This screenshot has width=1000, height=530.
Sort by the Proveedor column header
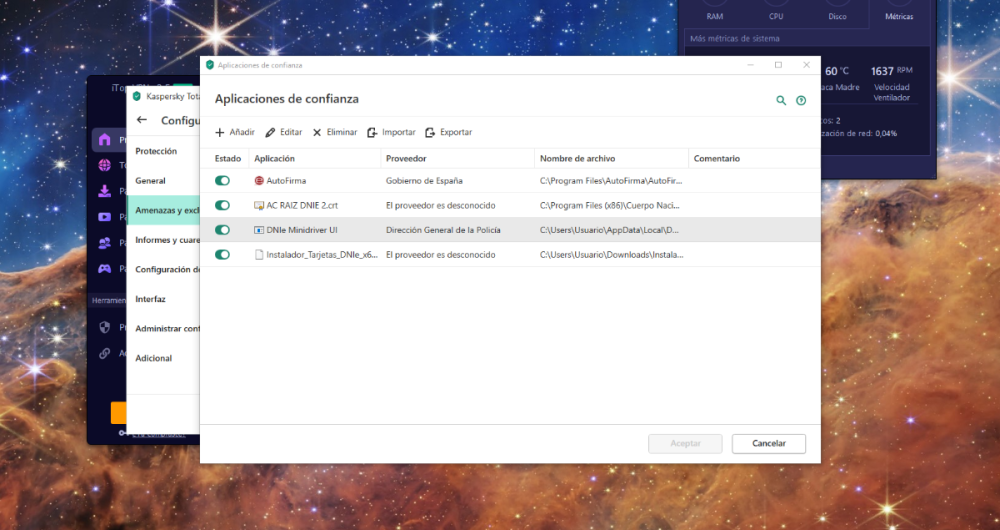[x=406, y=158]
